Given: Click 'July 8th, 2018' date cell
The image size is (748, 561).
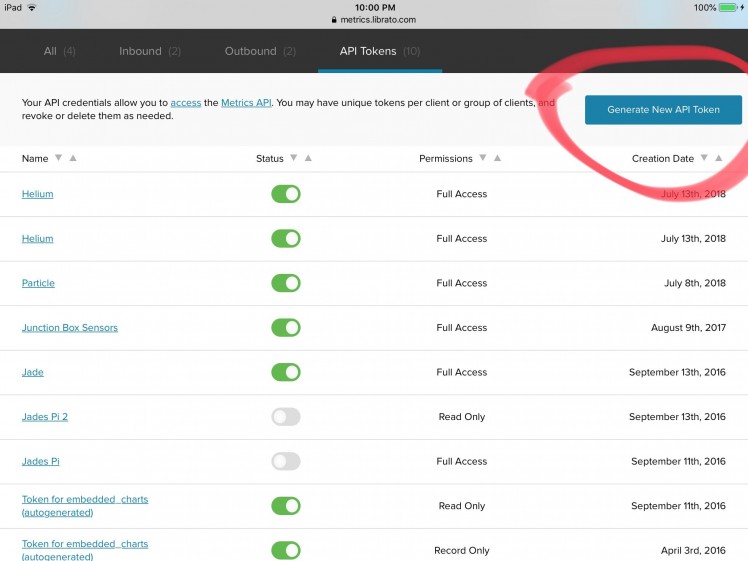Looking at the screenshot, I should [x=695, y=283].
